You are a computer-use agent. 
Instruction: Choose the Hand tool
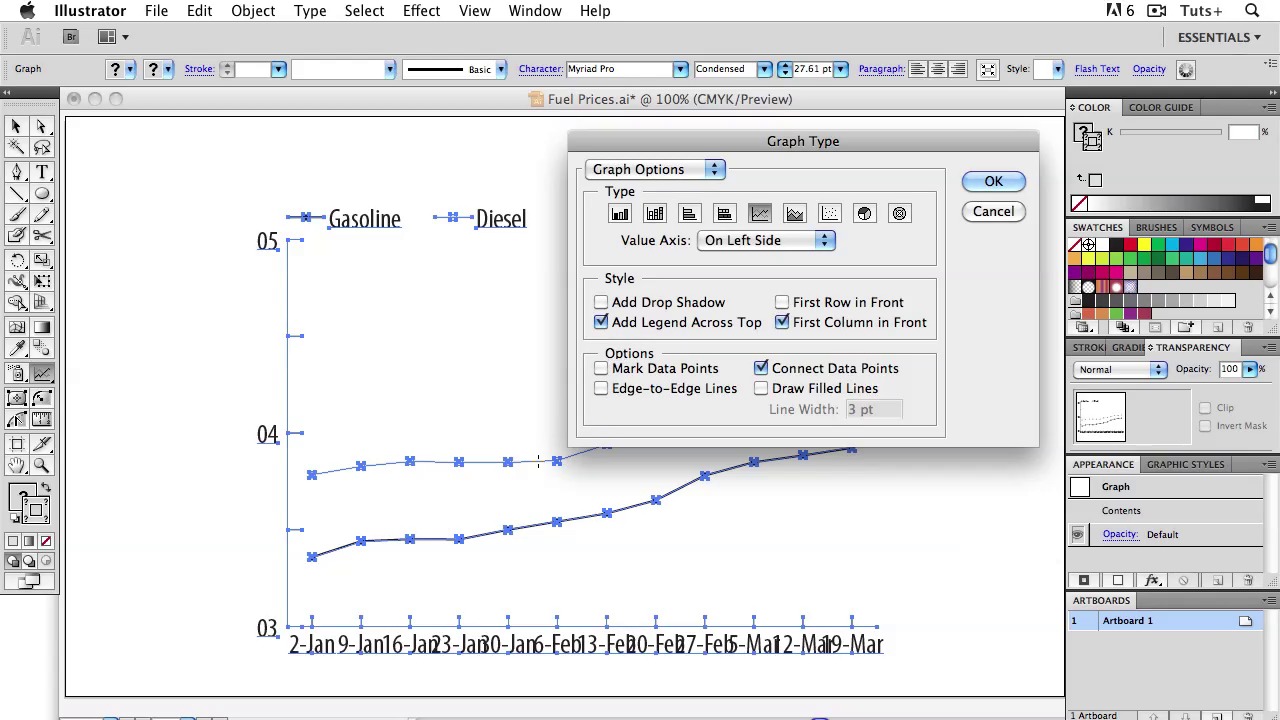click(16, 465)
